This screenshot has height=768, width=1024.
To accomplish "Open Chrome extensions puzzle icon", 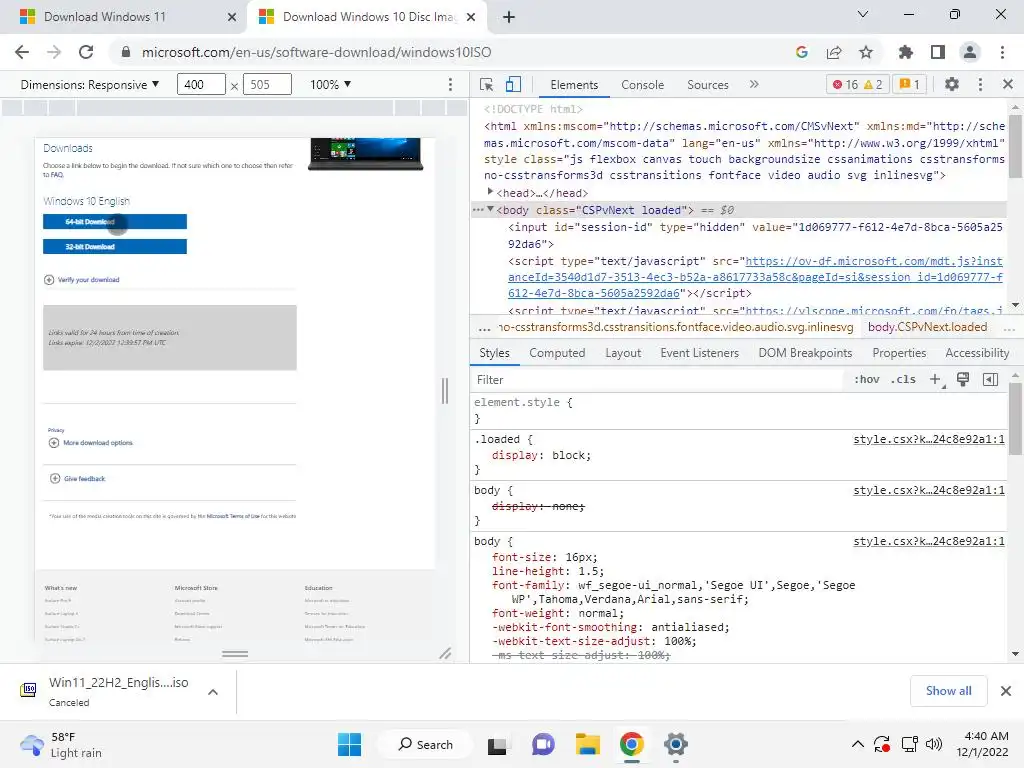I will 906,52.
